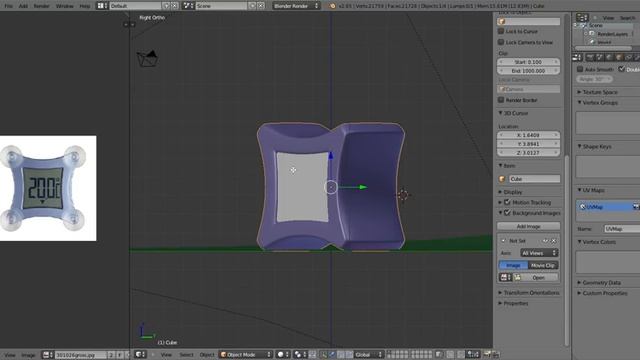Click the 3D cursor Y location field
640x360 pixels.
[x=529, y=144]
